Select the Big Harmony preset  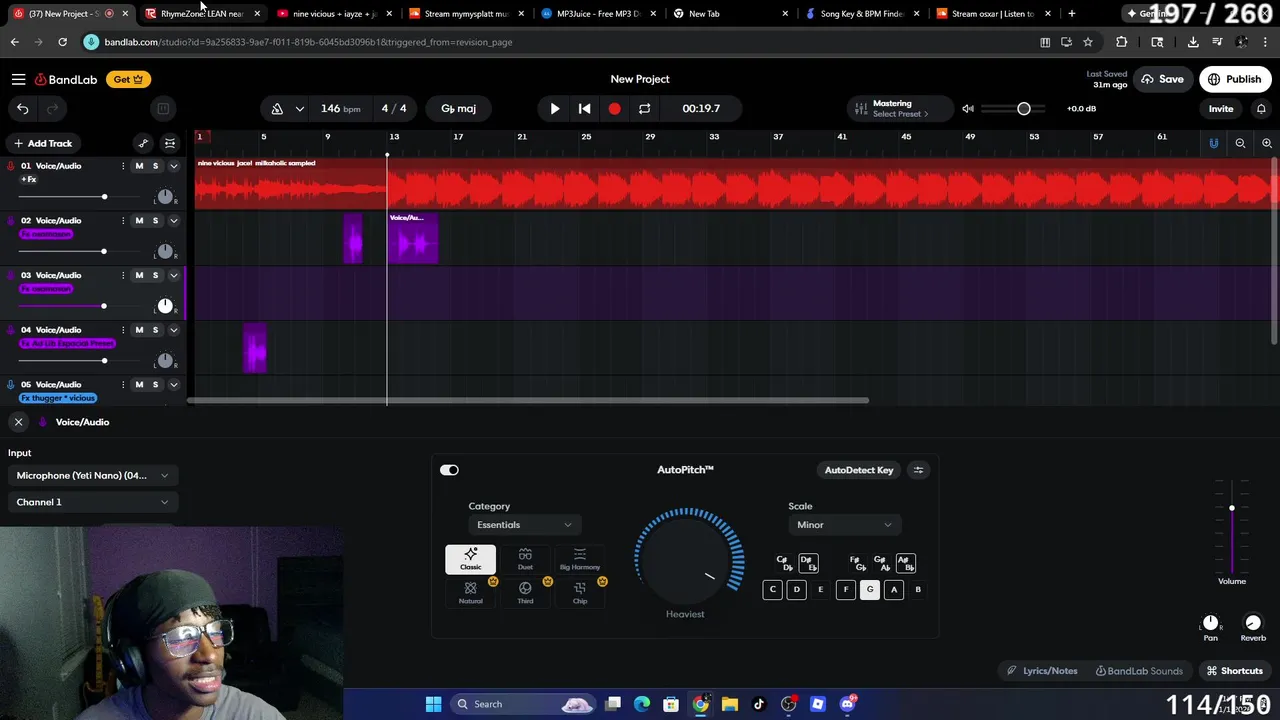[x=580, y=560]
